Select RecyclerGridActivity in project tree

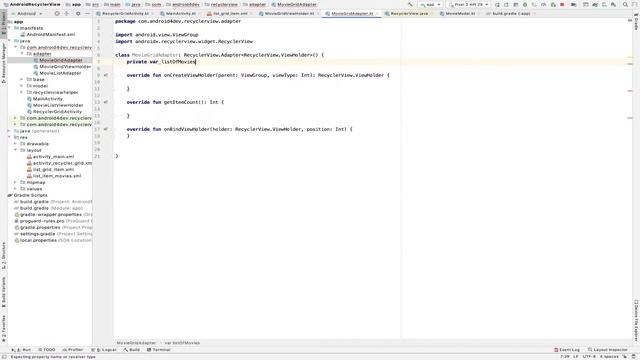(57, 111)
